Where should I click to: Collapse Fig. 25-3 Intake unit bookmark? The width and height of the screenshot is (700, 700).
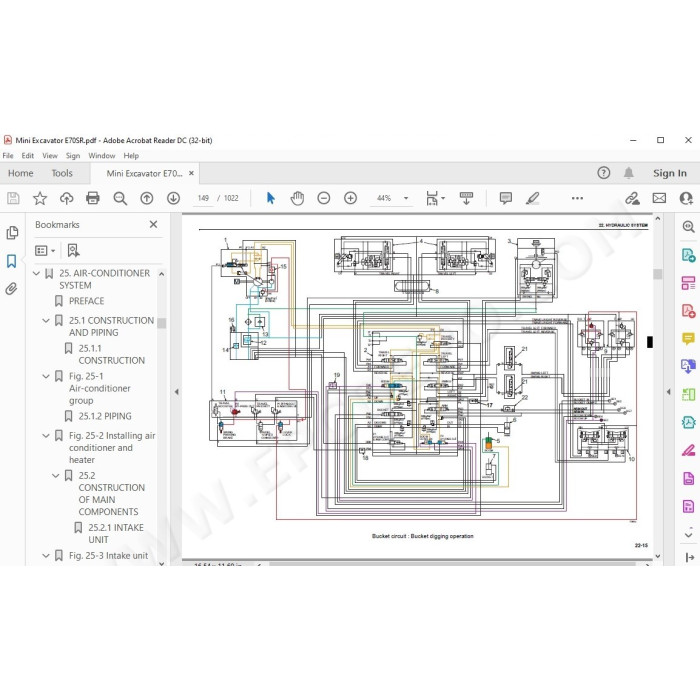click(46, 556)
